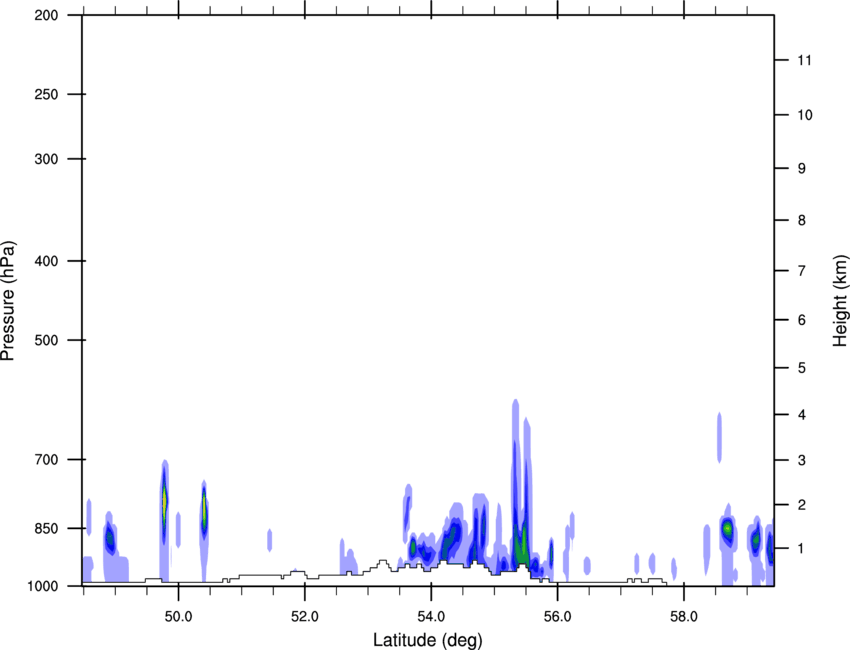This screenshot has height=650, width=850.
Task: Click the Height (km) axis title
Action: [x=840, y=301]
